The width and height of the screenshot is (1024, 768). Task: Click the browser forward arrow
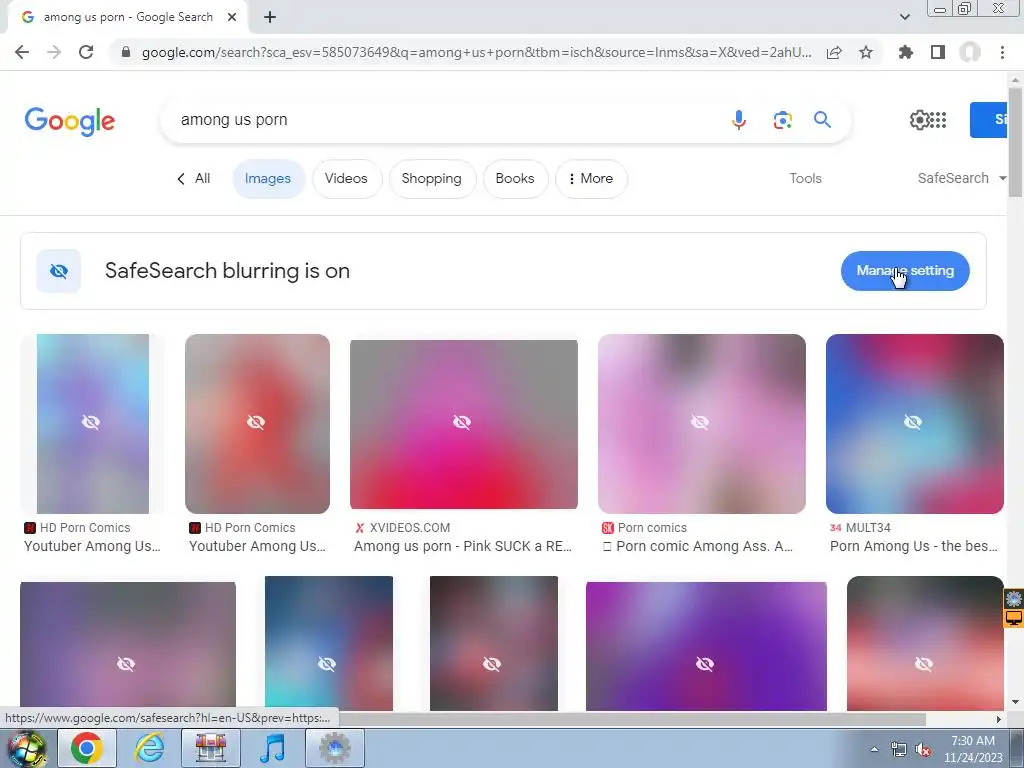point(54,52)
